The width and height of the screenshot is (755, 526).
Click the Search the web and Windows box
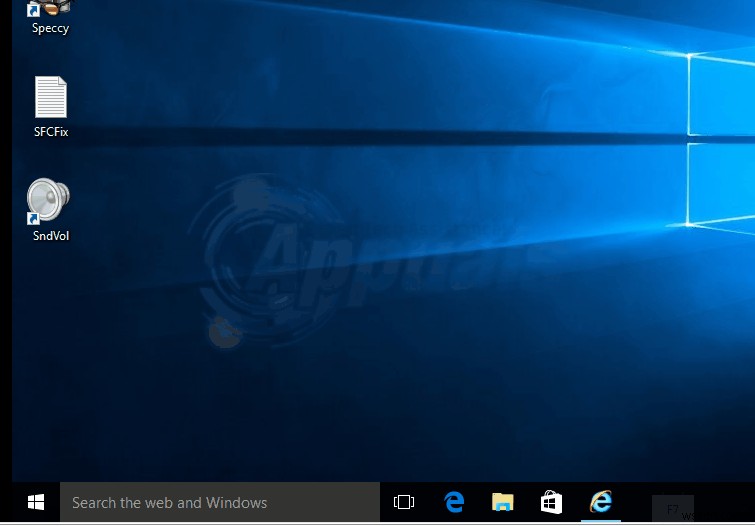click(x=220, y=502)
